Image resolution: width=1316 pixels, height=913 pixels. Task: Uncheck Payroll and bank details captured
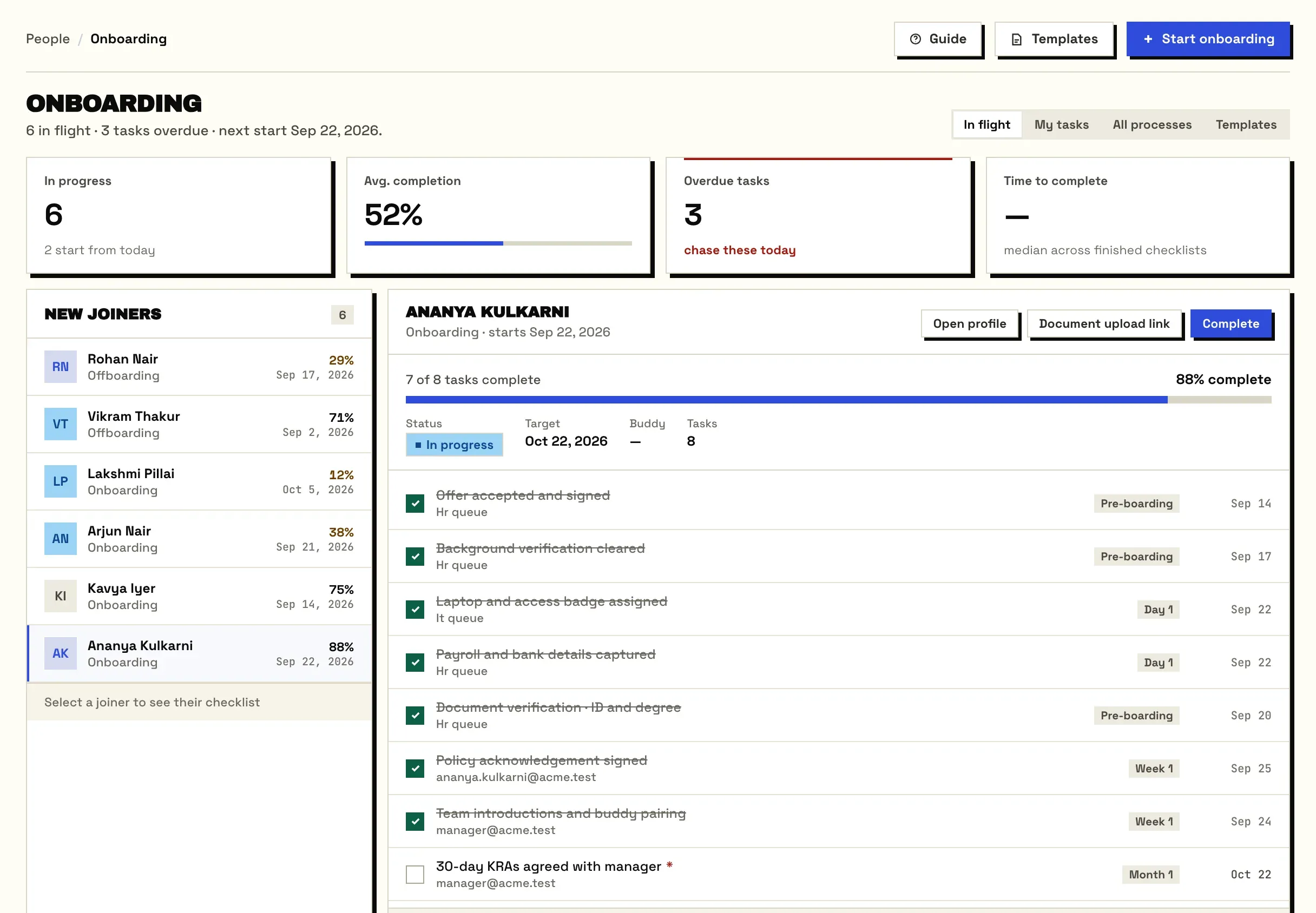coord(415,663)
